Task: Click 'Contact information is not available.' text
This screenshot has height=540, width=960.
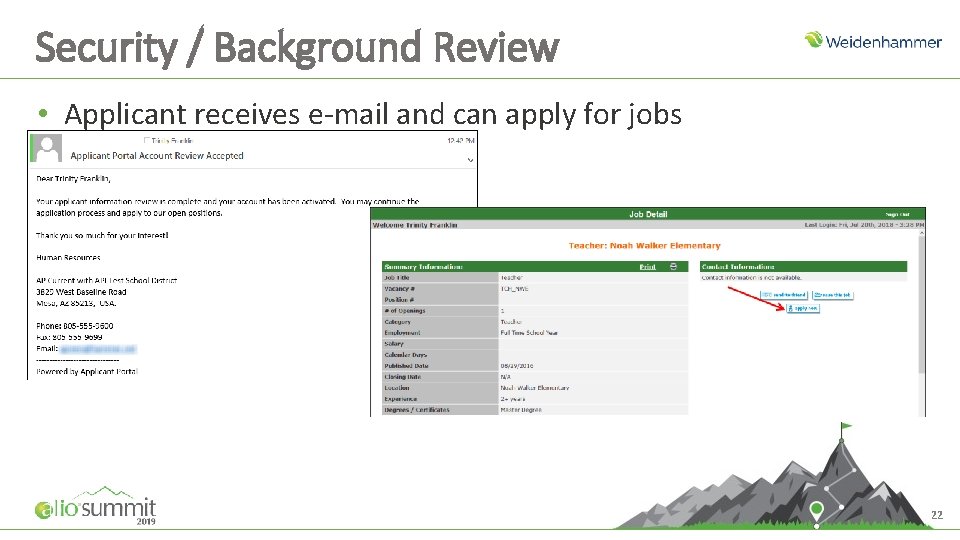Action: tap(751, 278)
